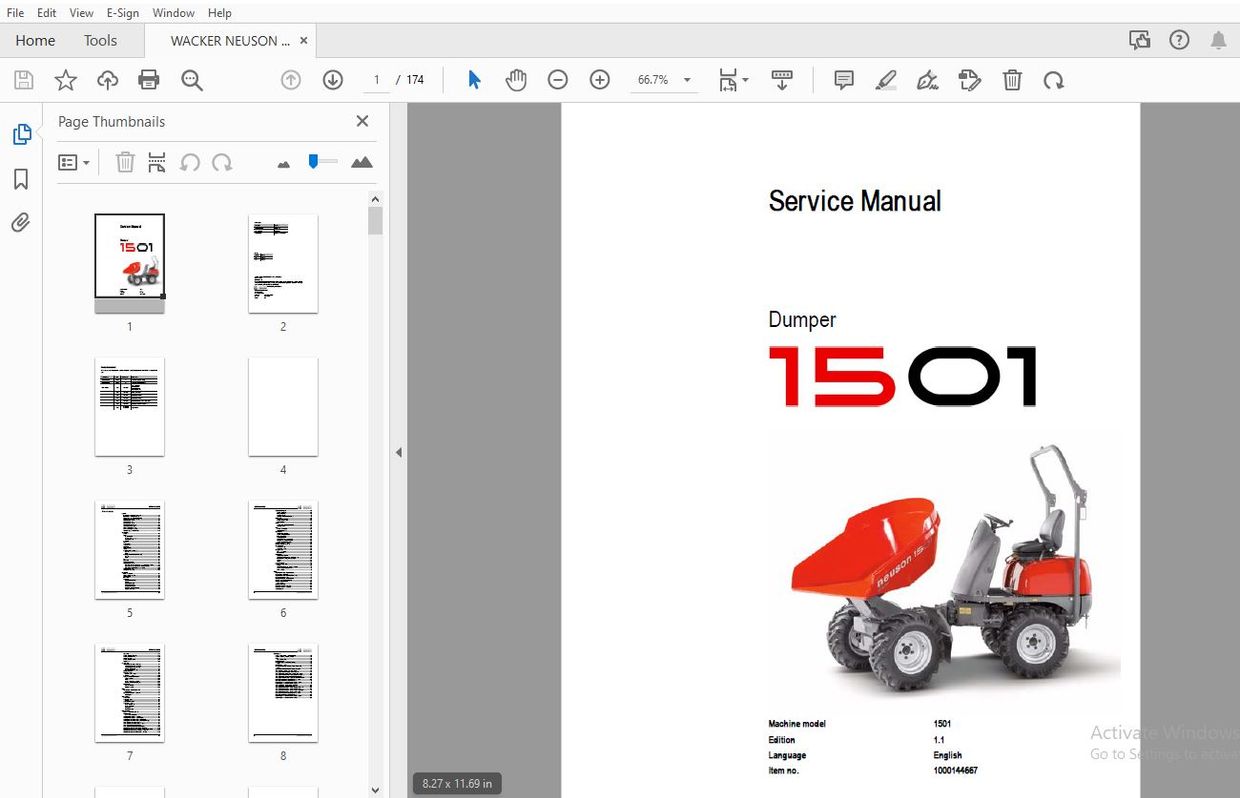Viewport: 1240px width, 798px height.
Task: Open the Bookmarks panel
Action: [20, 178]
